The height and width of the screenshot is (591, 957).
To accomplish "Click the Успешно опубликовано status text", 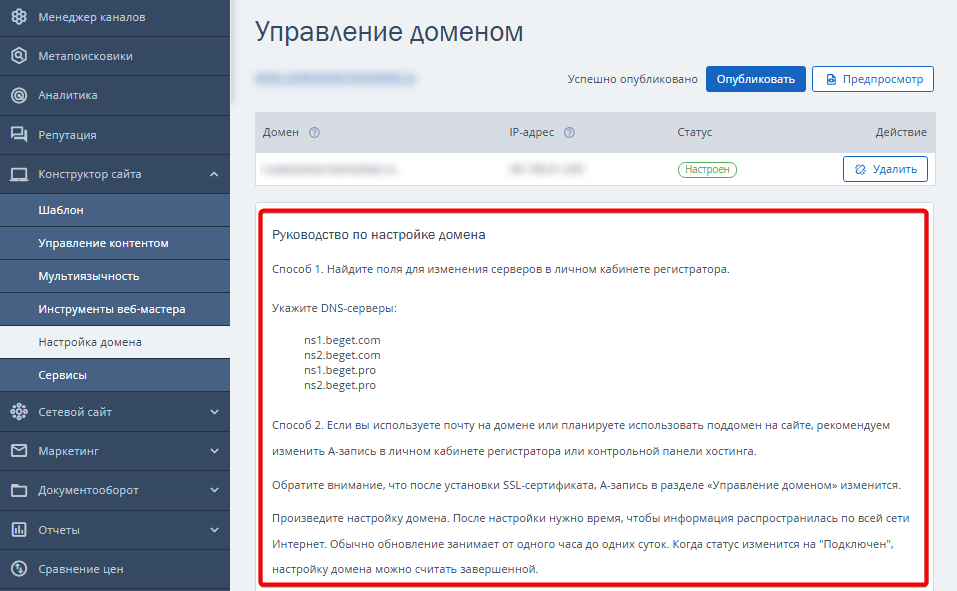I will tap(632, 79).
